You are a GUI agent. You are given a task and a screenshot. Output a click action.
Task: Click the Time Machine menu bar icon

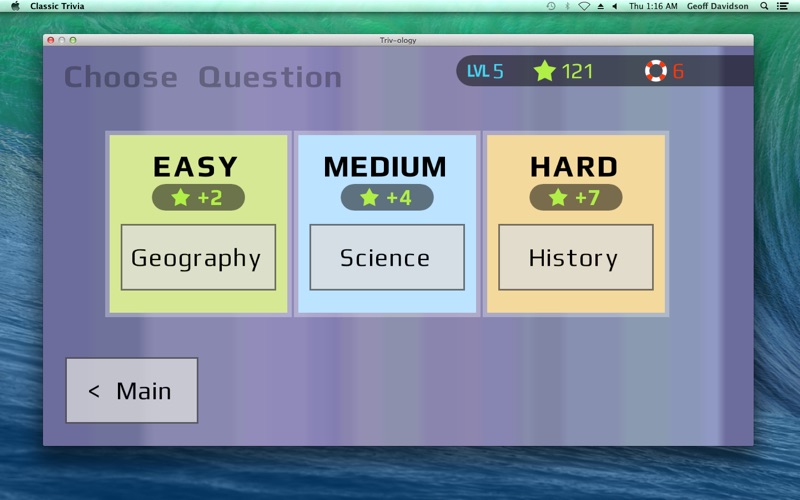coord(550,6)
